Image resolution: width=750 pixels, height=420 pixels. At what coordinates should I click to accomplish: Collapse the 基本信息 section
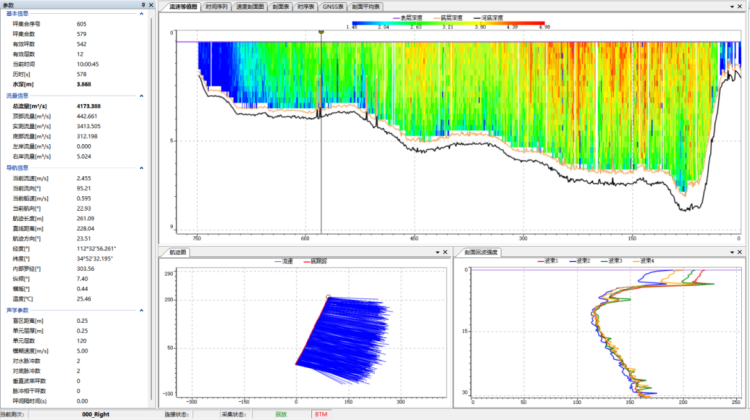(x=141, y=14)
